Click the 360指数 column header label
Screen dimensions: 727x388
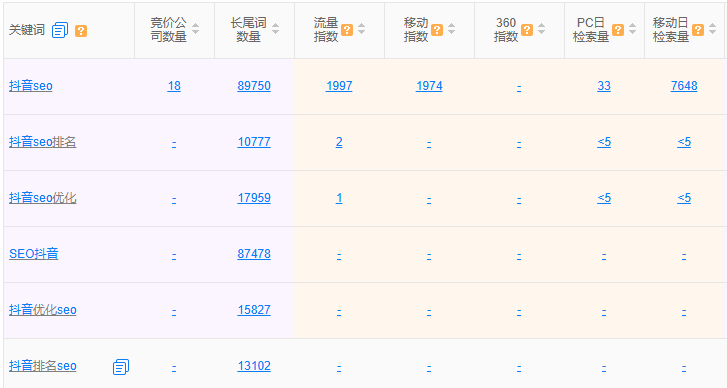505,30
